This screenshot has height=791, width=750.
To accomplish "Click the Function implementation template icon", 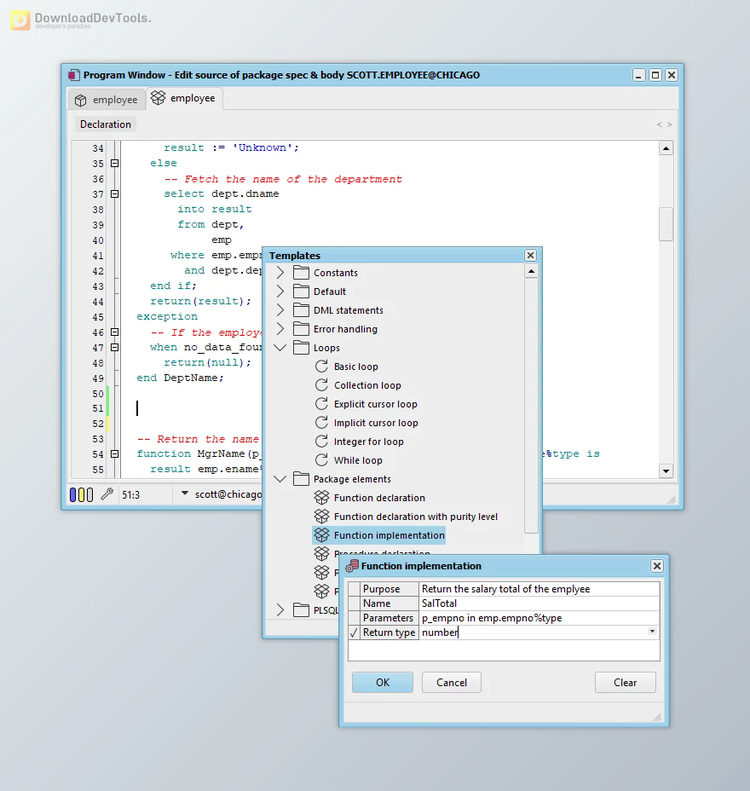I will click(x=321, y=535).
